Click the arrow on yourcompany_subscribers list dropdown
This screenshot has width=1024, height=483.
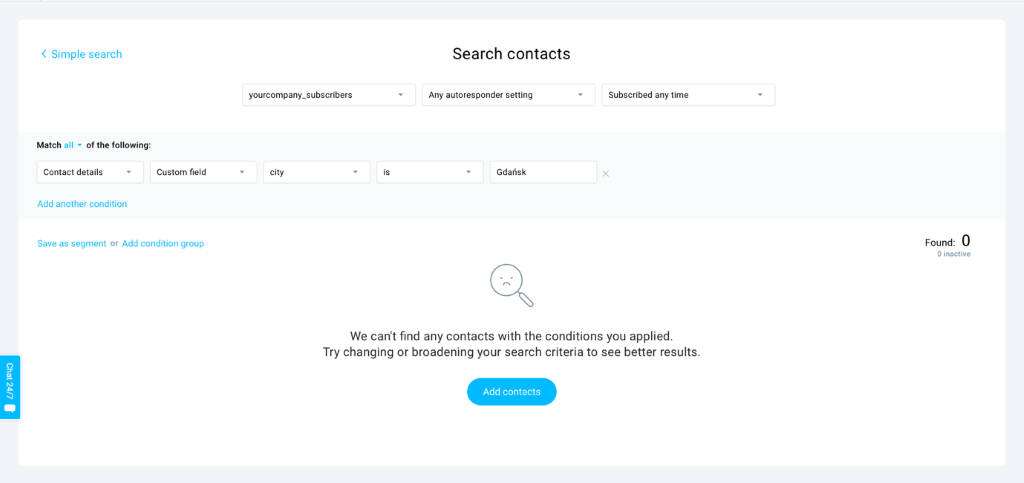(x=400, y=95)
